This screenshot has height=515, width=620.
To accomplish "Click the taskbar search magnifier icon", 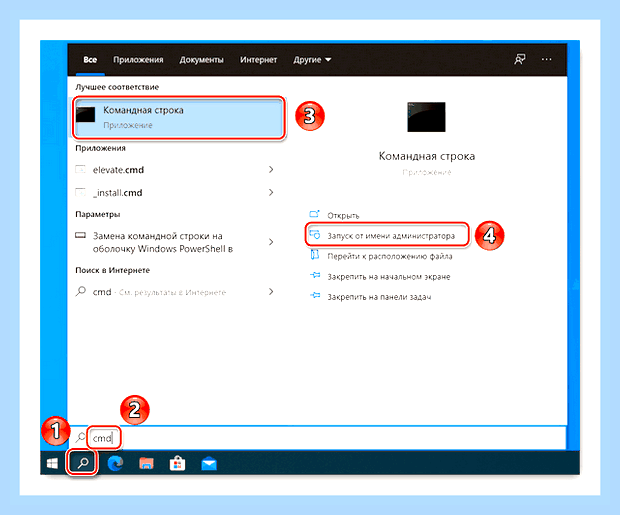I will coord(83,463).
